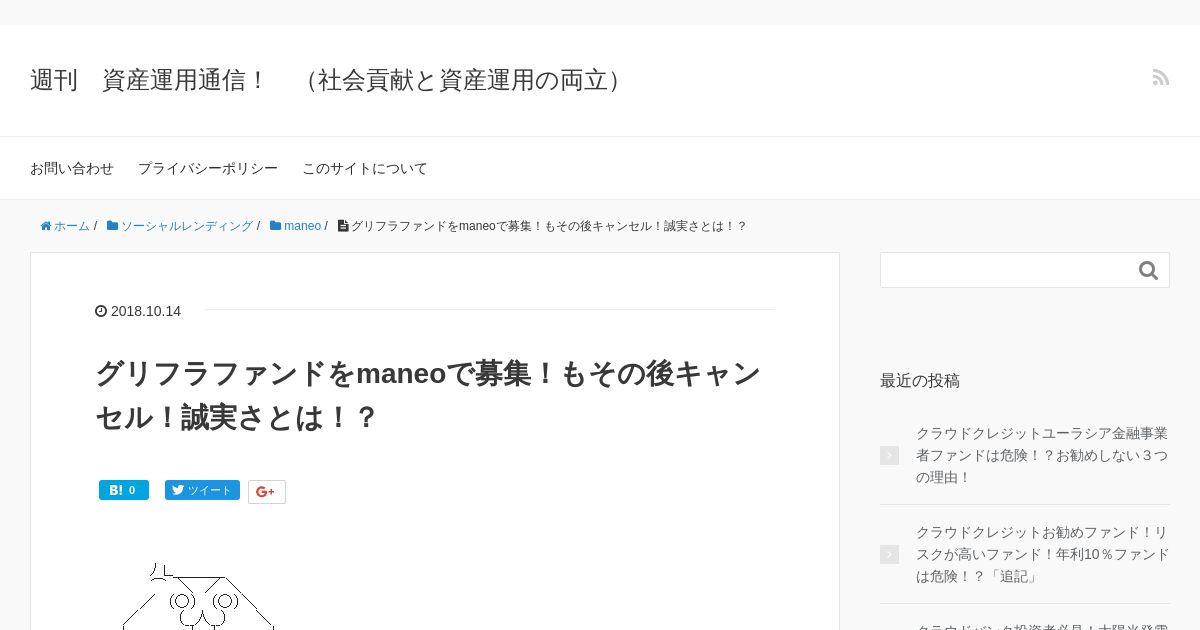
Task: Open maneo category breadcrumb
Action: tap(295, 226)
